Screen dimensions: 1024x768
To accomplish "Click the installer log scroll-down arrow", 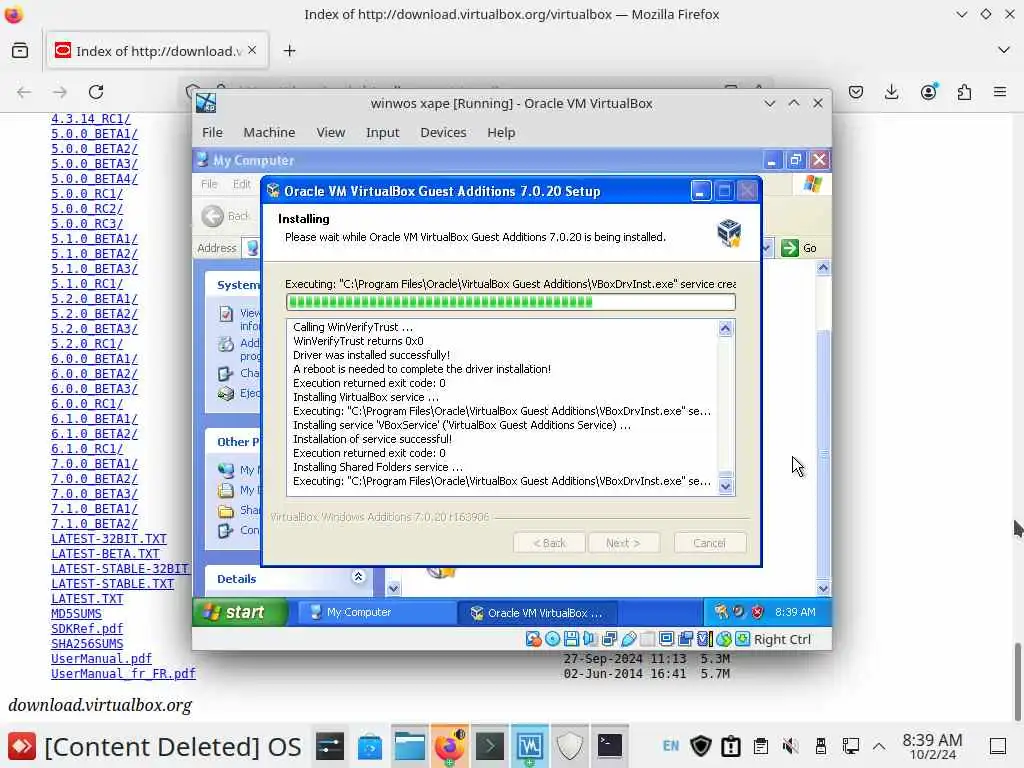I will click(x=726, y=486).
